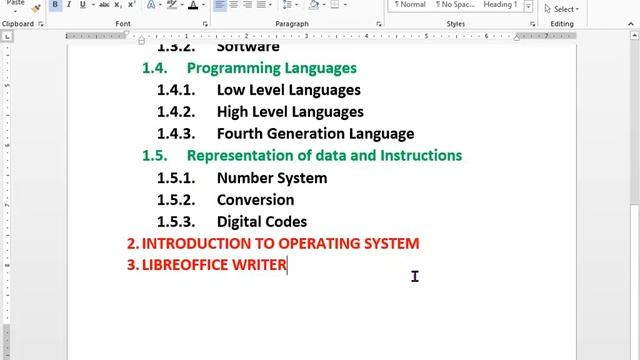Click the Format Painter brush icon
This screenshot has height=360, width=640.
coord(36,8)
